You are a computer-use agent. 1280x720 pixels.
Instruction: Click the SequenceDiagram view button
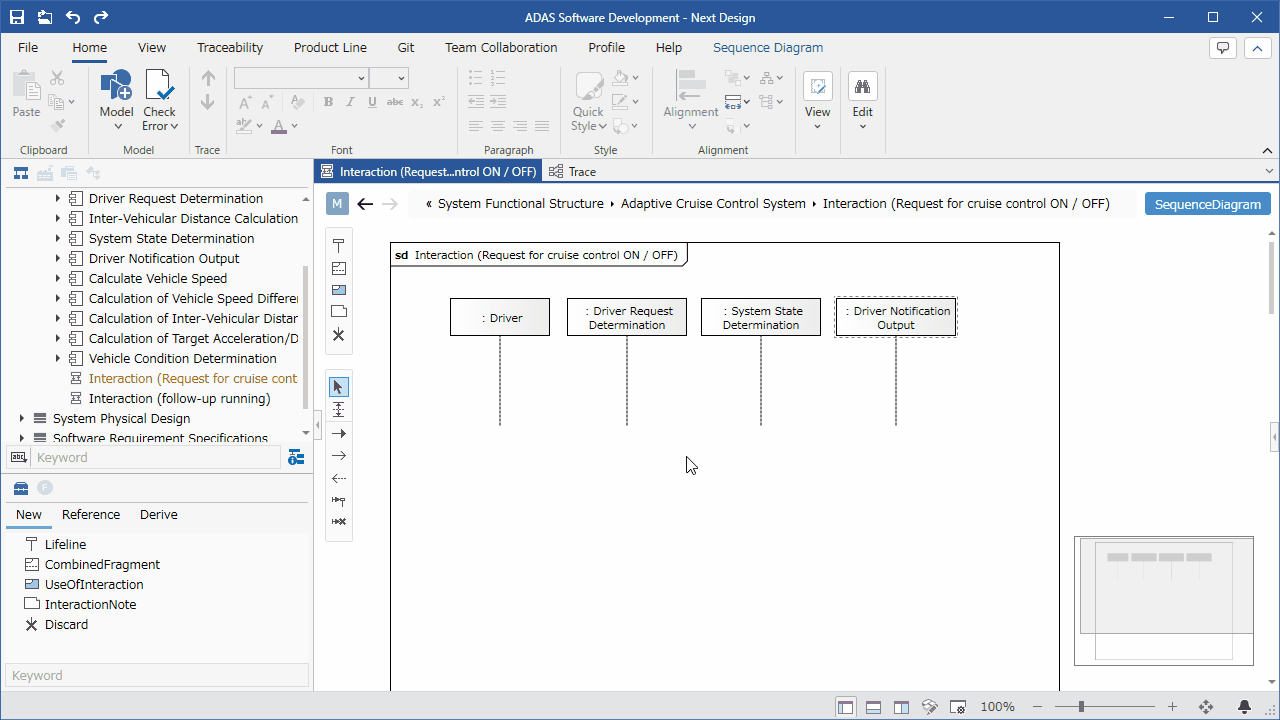(x=1208, y=204)
